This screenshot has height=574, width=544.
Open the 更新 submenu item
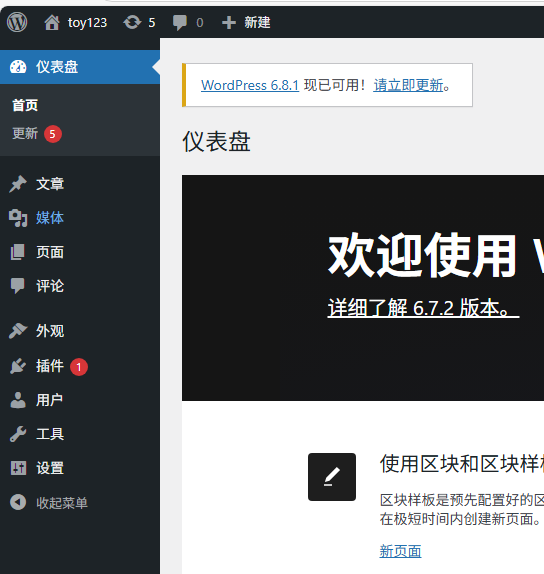point(25,134)
